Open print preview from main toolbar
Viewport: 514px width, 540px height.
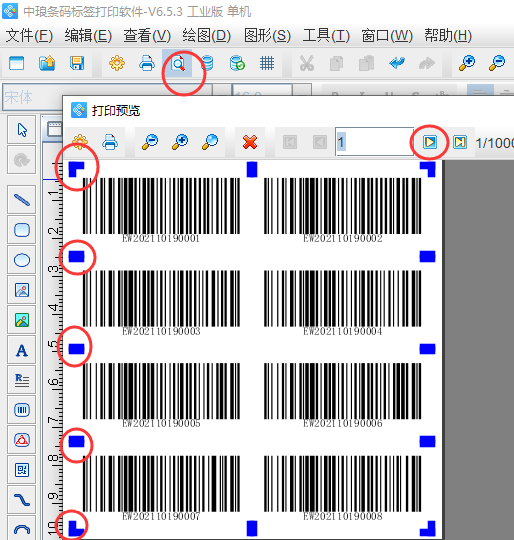[178, 64]
